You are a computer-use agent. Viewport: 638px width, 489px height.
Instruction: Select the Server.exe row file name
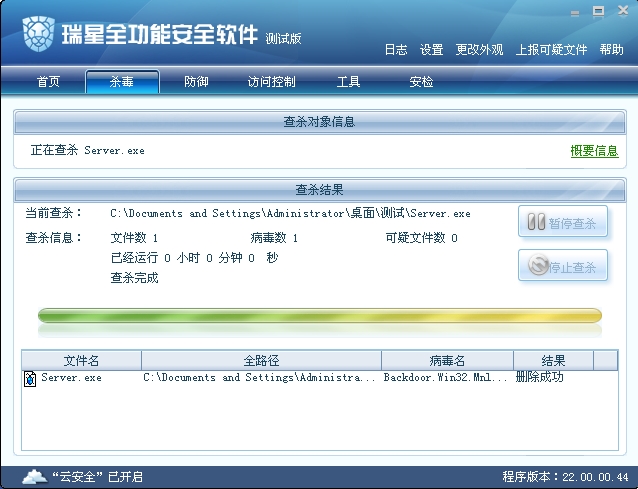(71, 378)
